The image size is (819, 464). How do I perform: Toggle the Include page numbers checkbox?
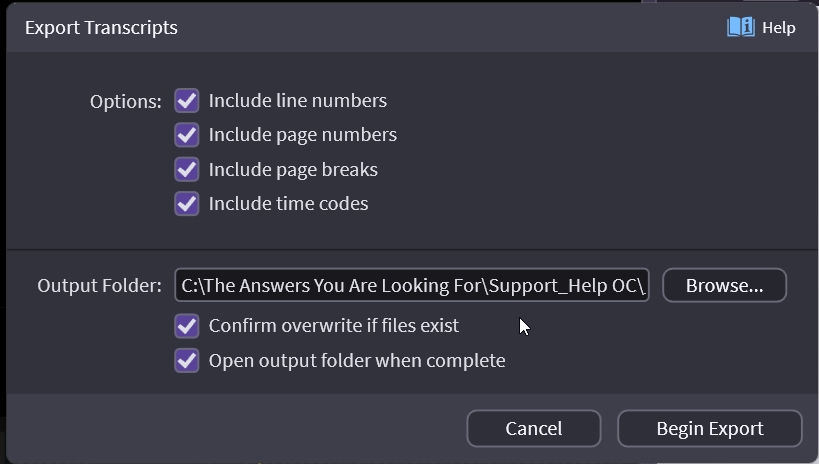[x=187, y=135]
